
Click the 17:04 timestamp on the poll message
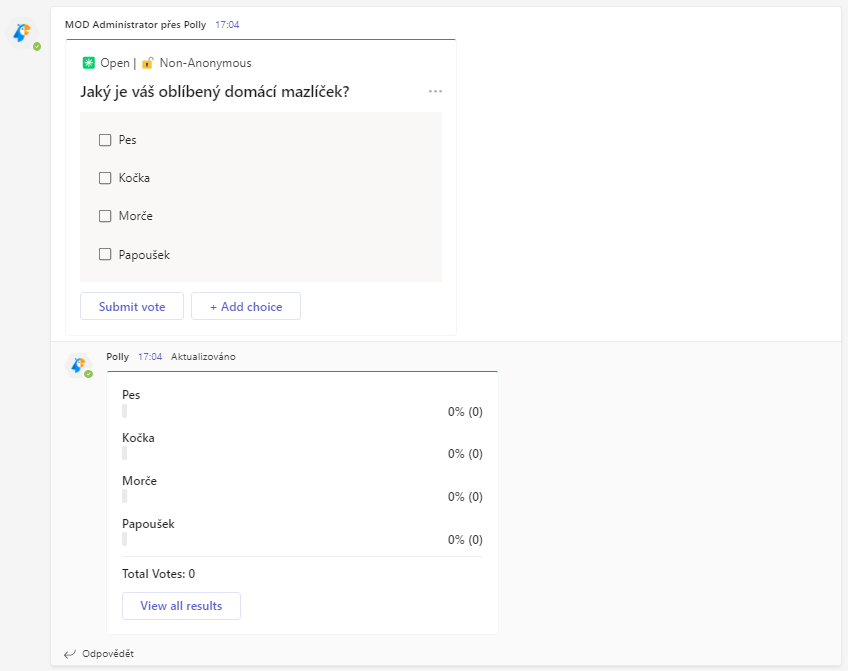point(227,24)
